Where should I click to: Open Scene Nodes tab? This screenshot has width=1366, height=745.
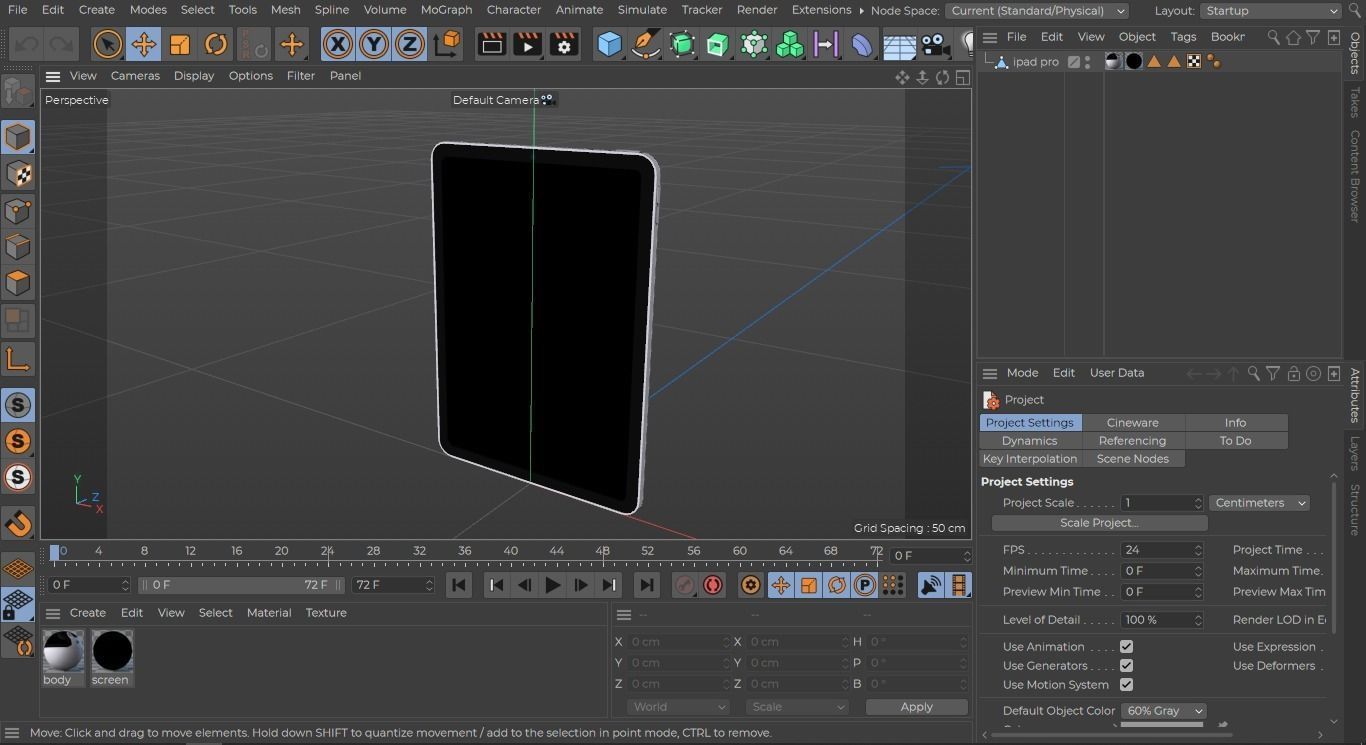click(x=1132, y=459)
